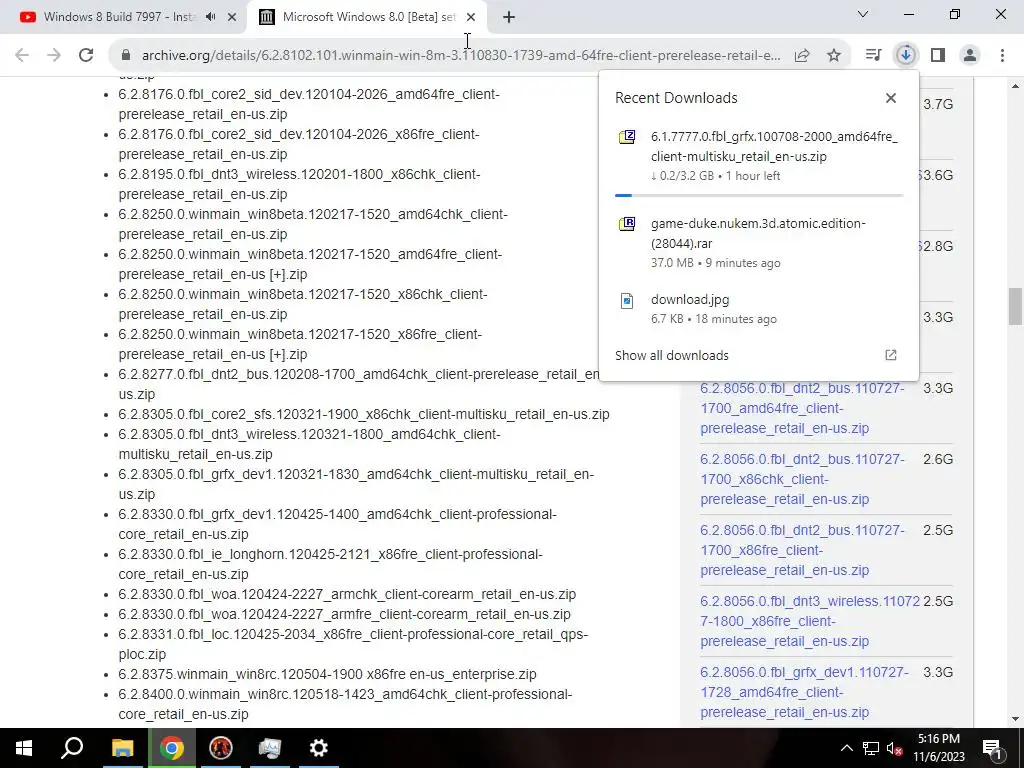Click the network tray icon
This screenshot has height=768, width=1024.
tap(871, 748)
